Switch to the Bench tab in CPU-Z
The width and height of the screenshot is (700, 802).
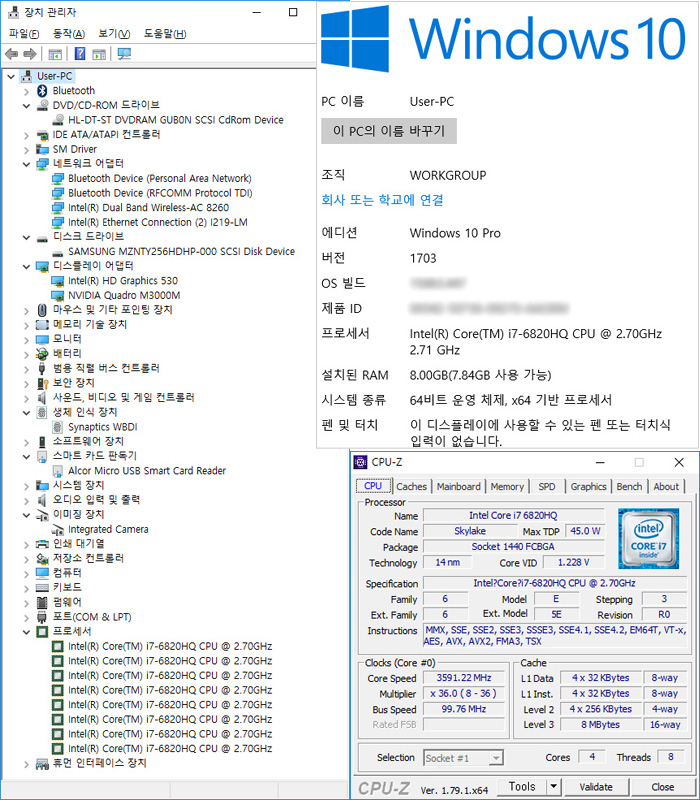tap(629, 486)
